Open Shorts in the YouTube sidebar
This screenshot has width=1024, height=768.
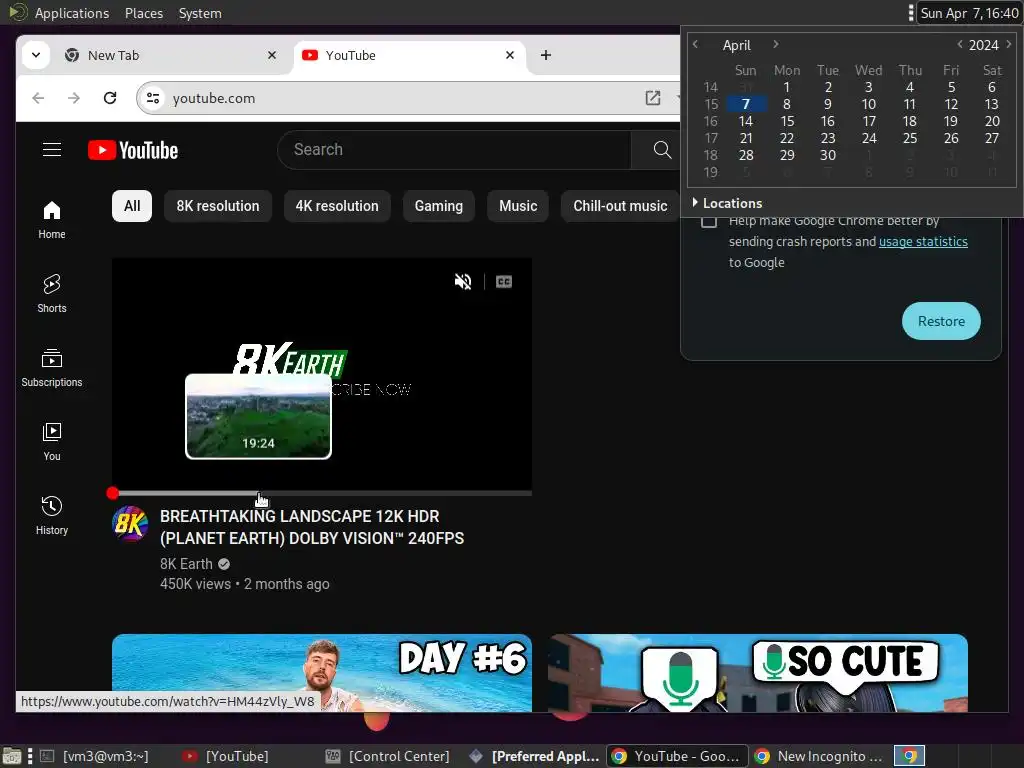(52, 294)
